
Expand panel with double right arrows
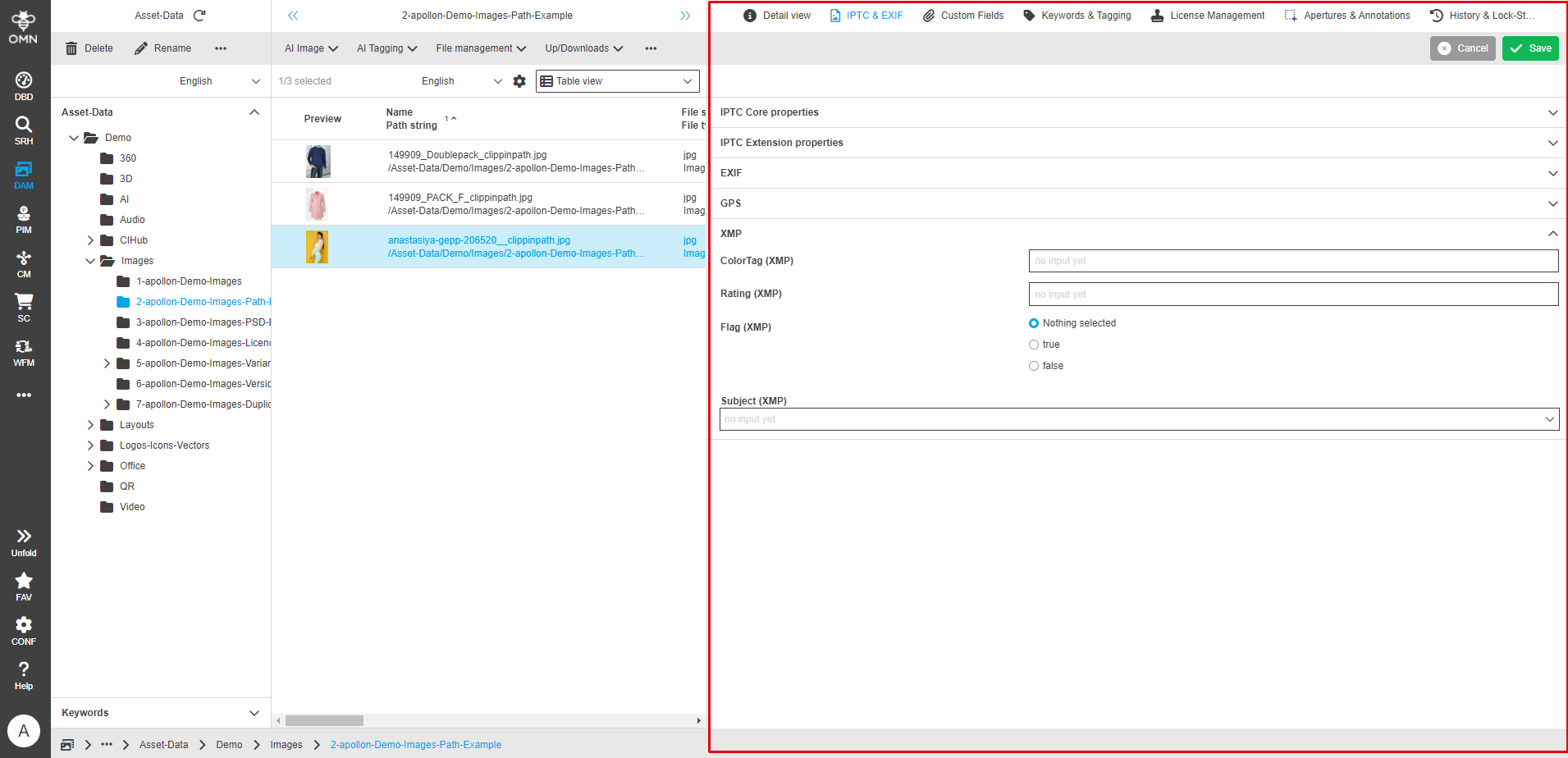pyautogui.click(x=685, y=16)
